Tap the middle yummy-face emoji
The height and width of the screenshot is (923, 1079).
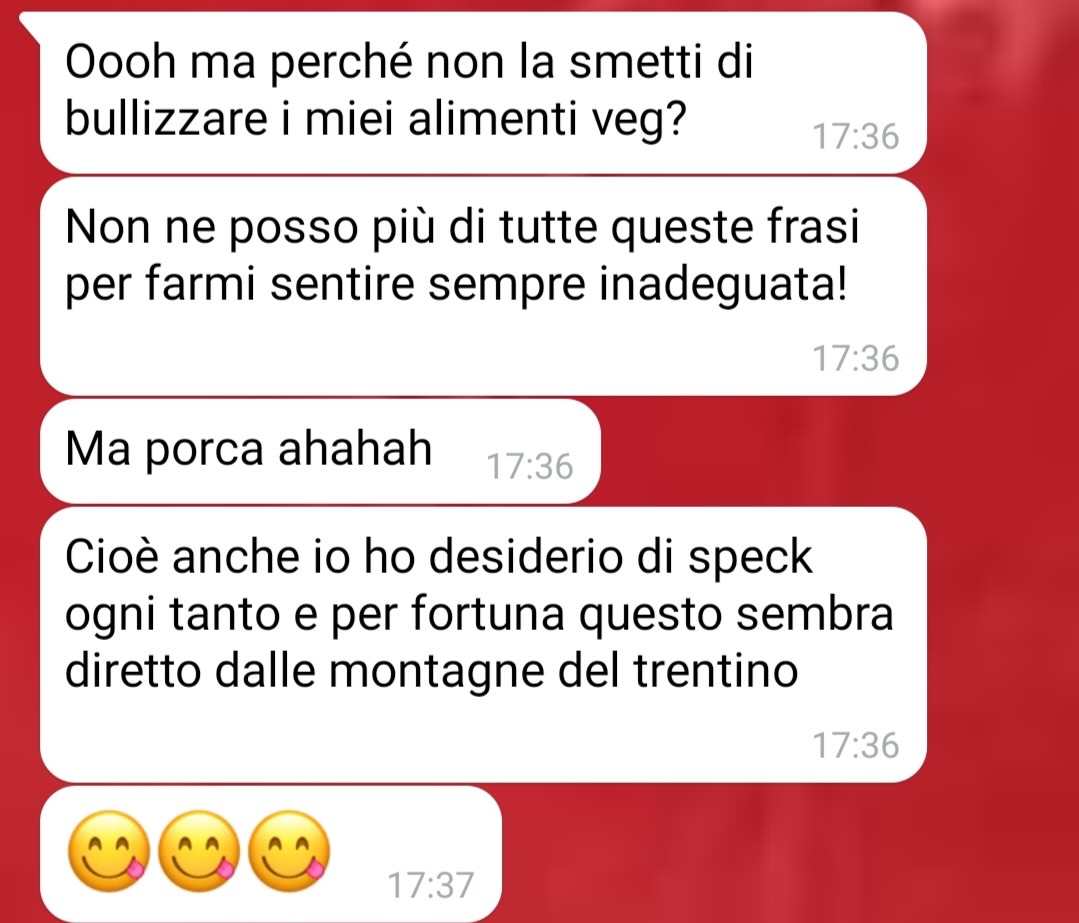point(199,851)
